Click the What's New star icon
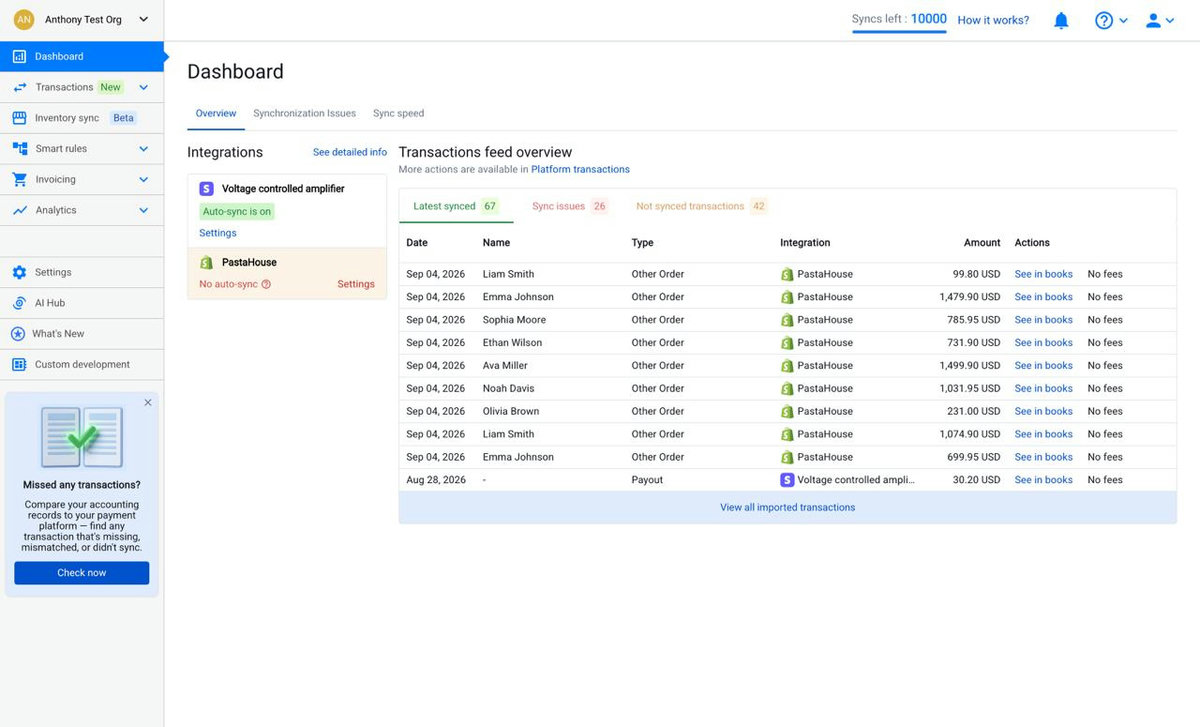The height and width of the screenshot is (727, 1200). pyautogui.click(x=18, y=334)
